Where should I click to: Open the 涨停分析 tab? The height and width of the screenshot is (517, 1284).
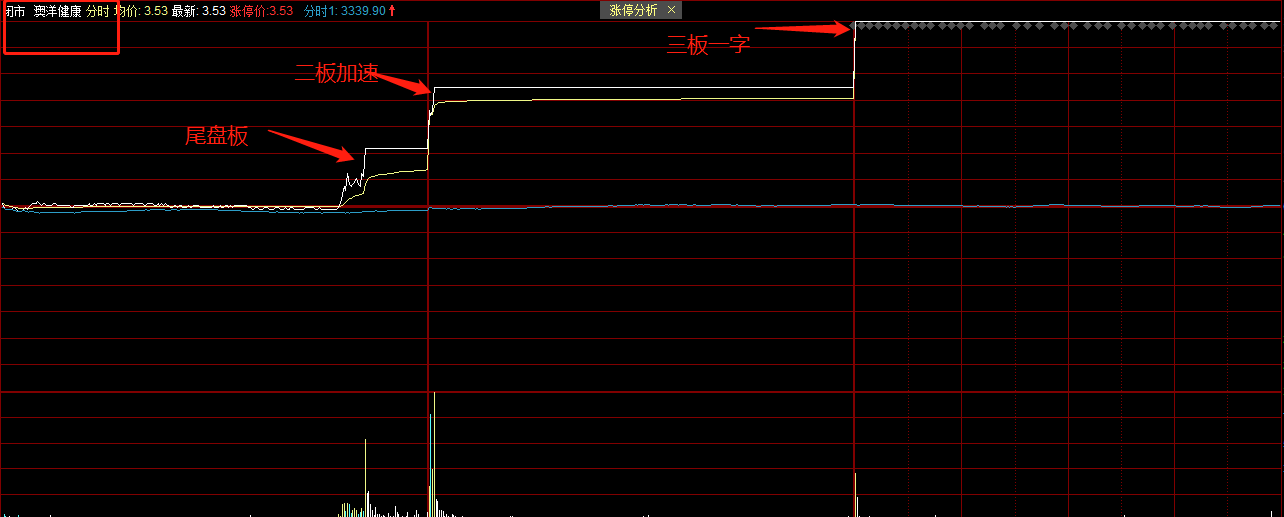634,10
